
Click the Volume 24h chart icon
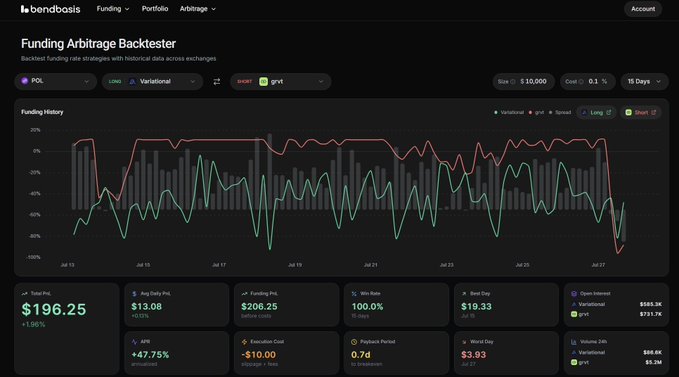click(574, 342)
